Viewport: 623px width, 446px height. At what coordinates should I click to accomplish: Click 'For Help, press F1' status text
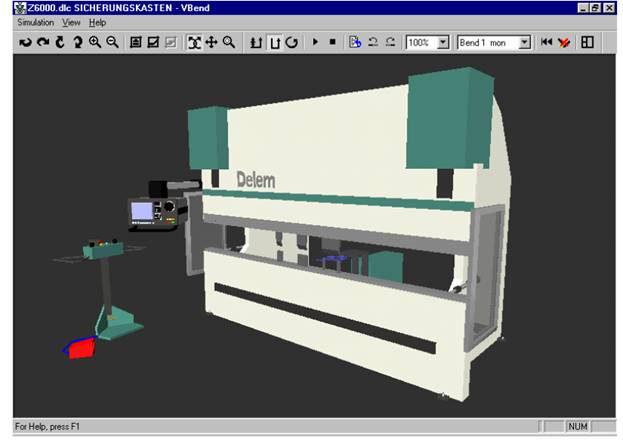(47, 427)
